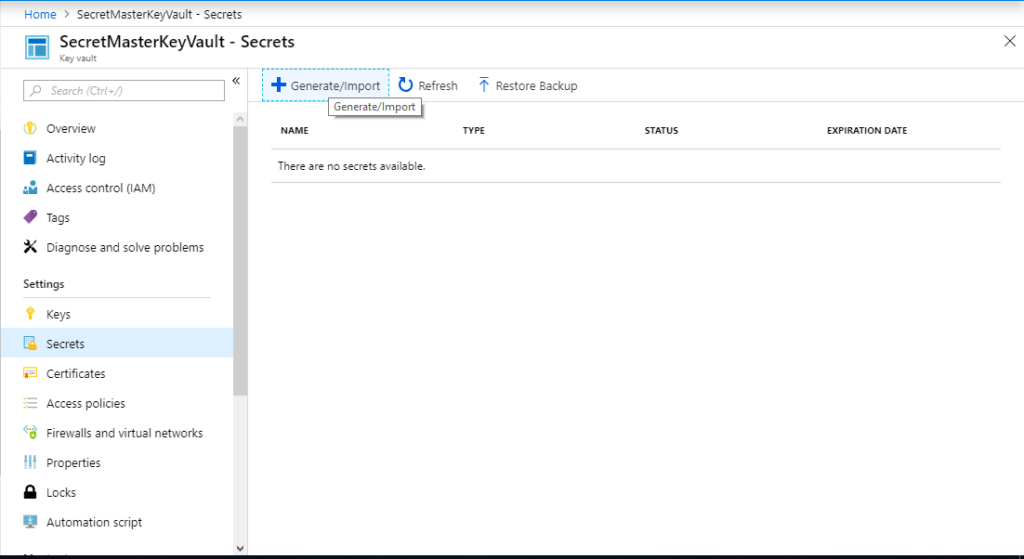The image size is (1024, 559).
Task: Click the Access policies list icon
Action: click(x=30, y=403)
